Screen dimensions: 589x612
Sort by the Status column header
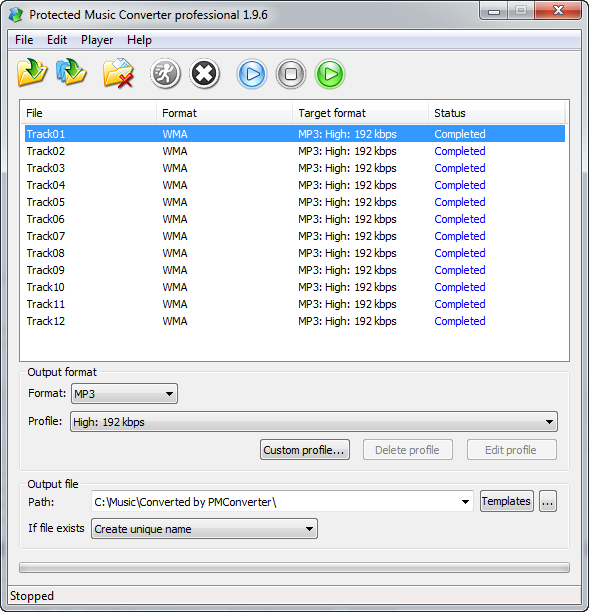click(496, 113)
